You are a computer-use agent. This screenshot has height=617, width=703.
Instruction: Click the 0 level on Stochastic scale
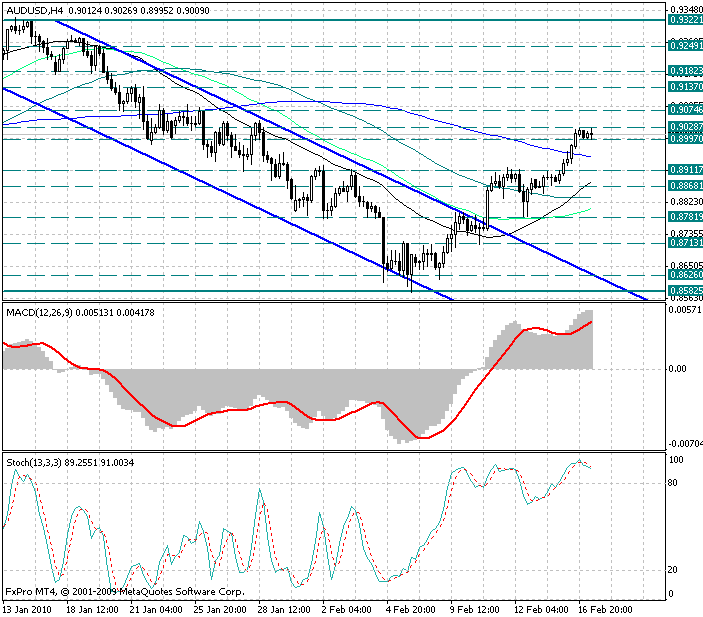coord(671,594)
